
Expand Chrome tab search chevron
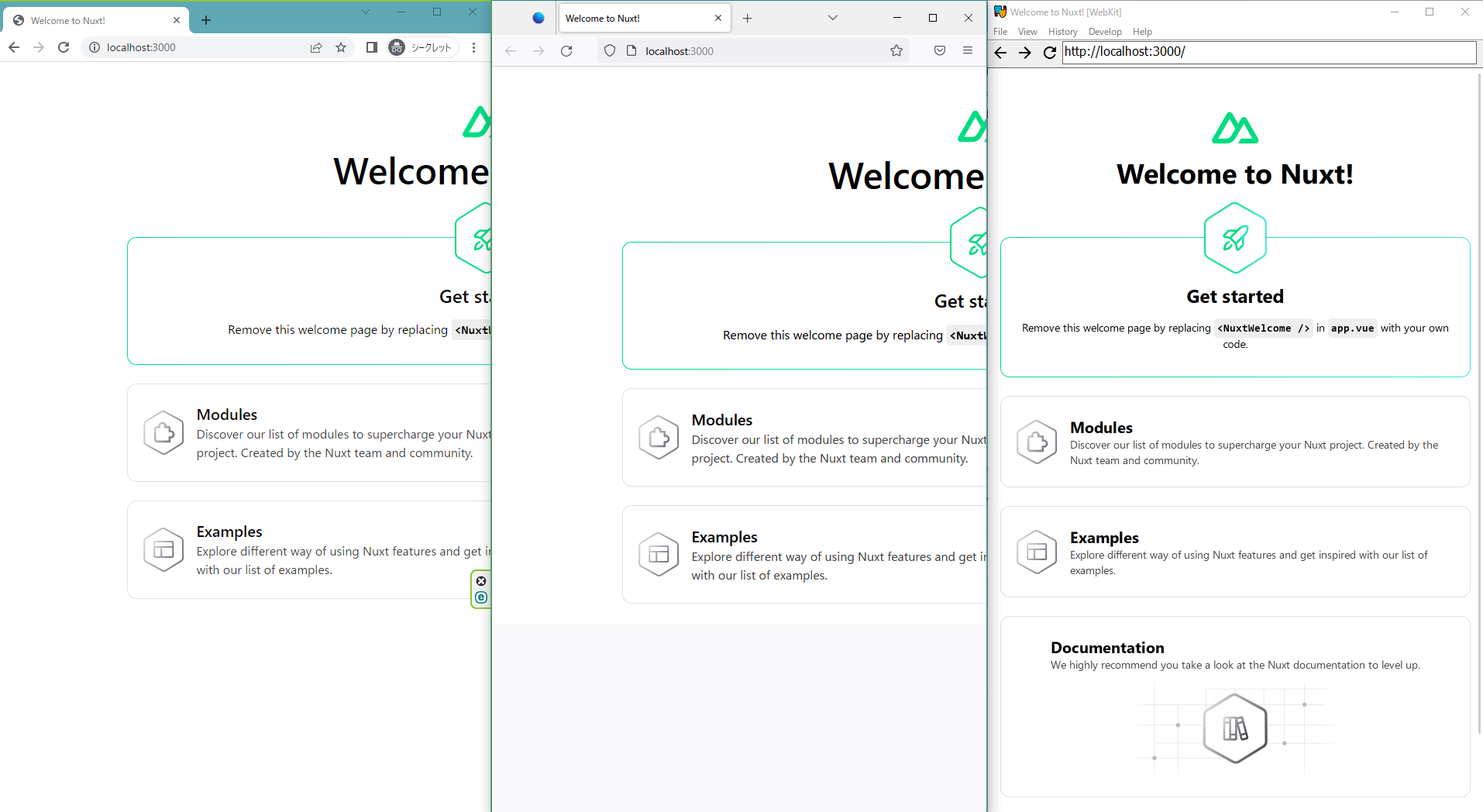pos(366,12)
